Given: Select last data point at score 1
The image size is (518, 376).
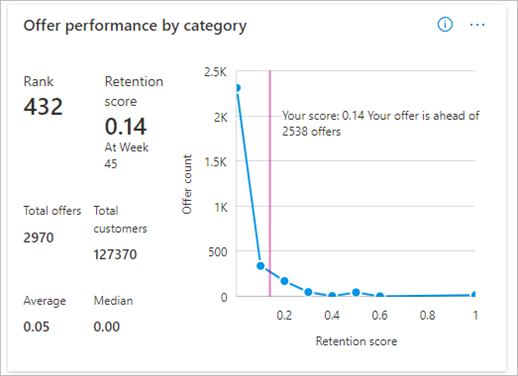Looking at the screenshot, I should tap(474, 294).
